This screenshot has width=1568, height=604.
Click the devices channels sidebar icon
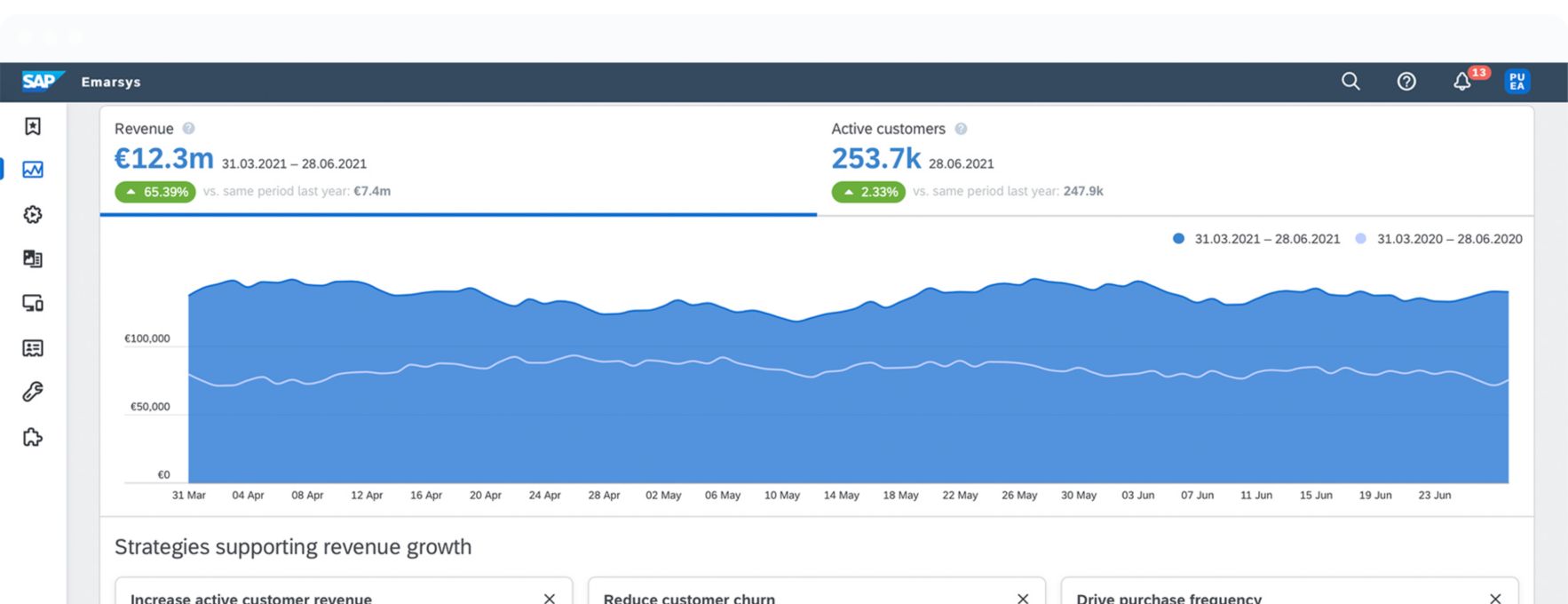33,304
